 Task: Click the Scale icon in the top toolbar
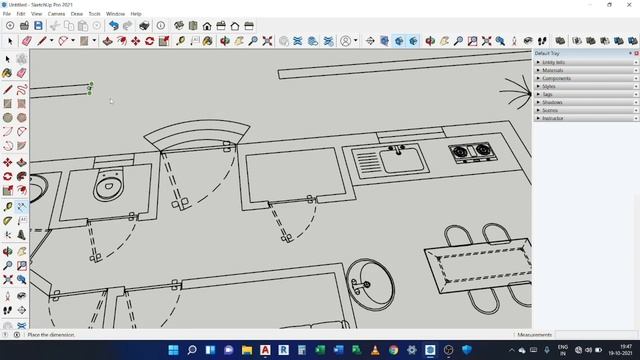[164, 41]
